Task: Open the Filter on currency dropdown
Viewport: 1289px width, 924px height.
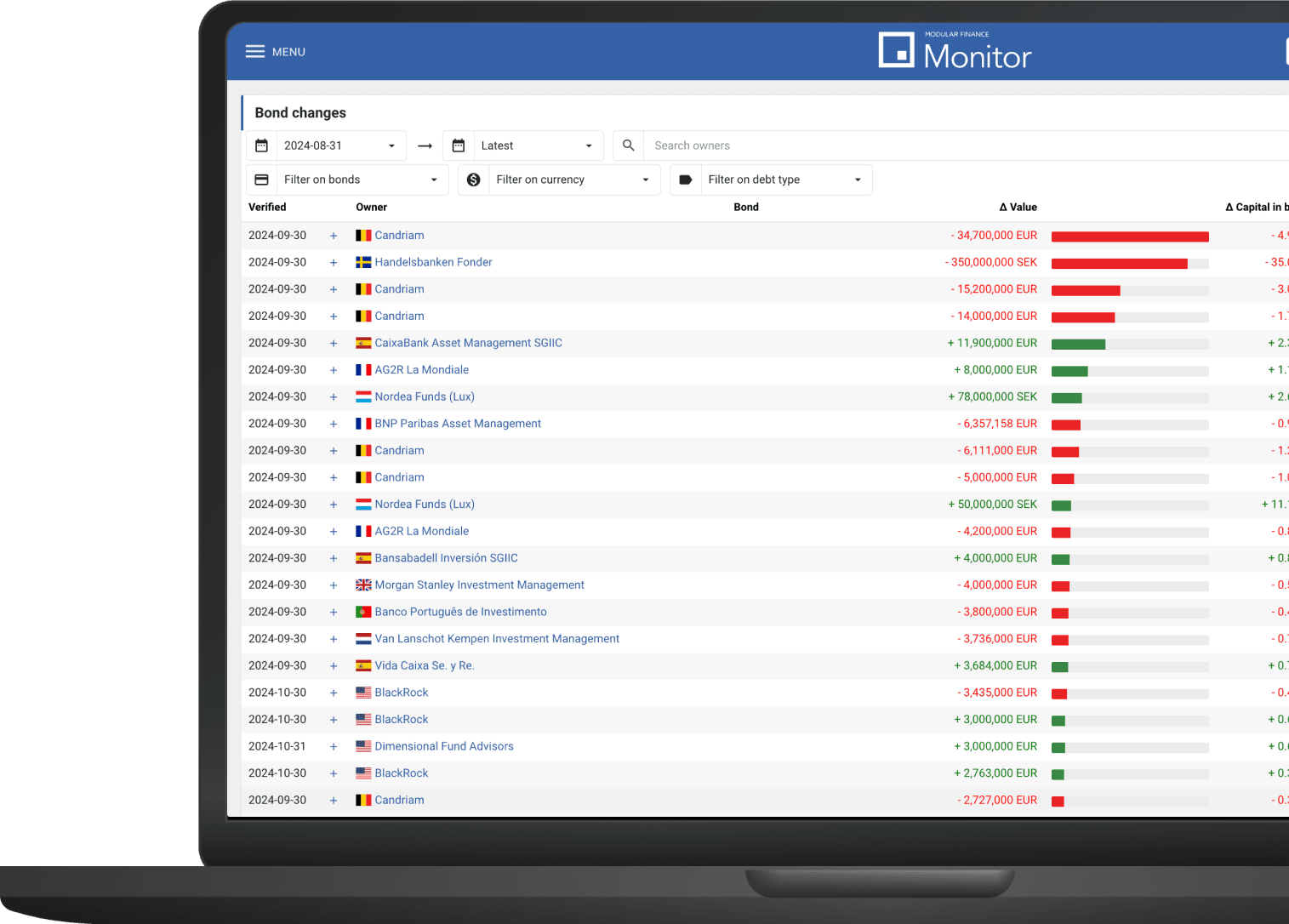Action: click(574, 180)
